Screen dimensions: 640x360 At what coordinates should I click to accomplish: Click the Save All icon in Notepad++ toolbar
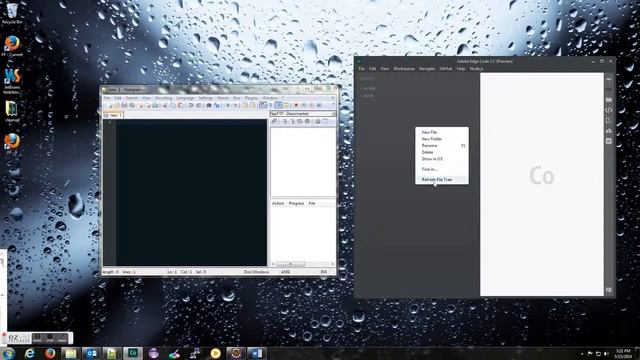pyautogui.click(x=132, y=105)
